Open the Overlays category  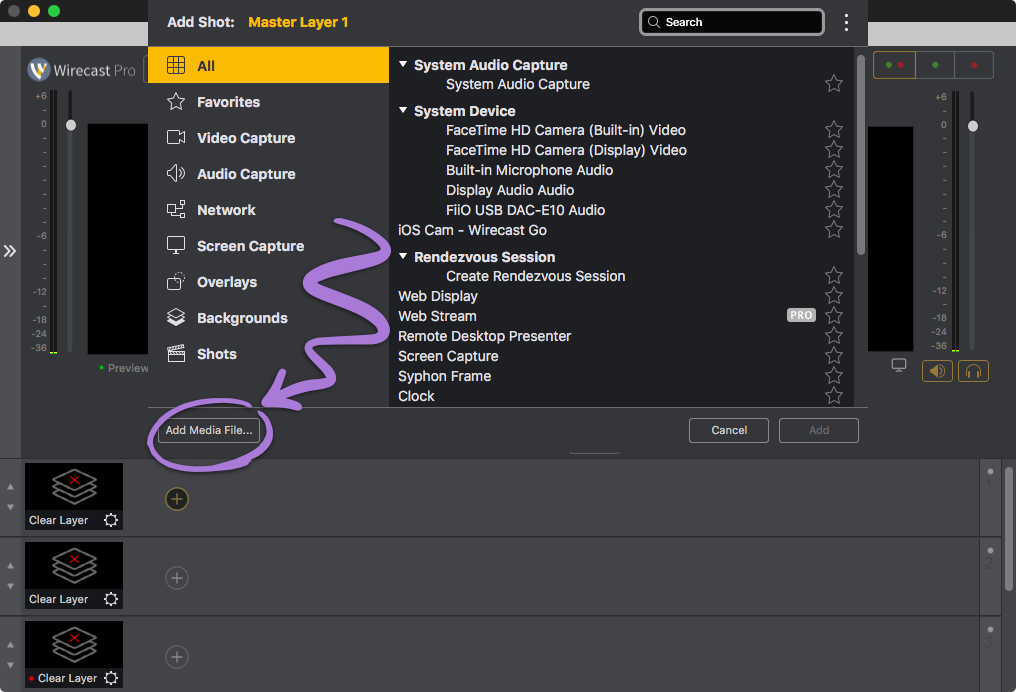tap(268, 282)
